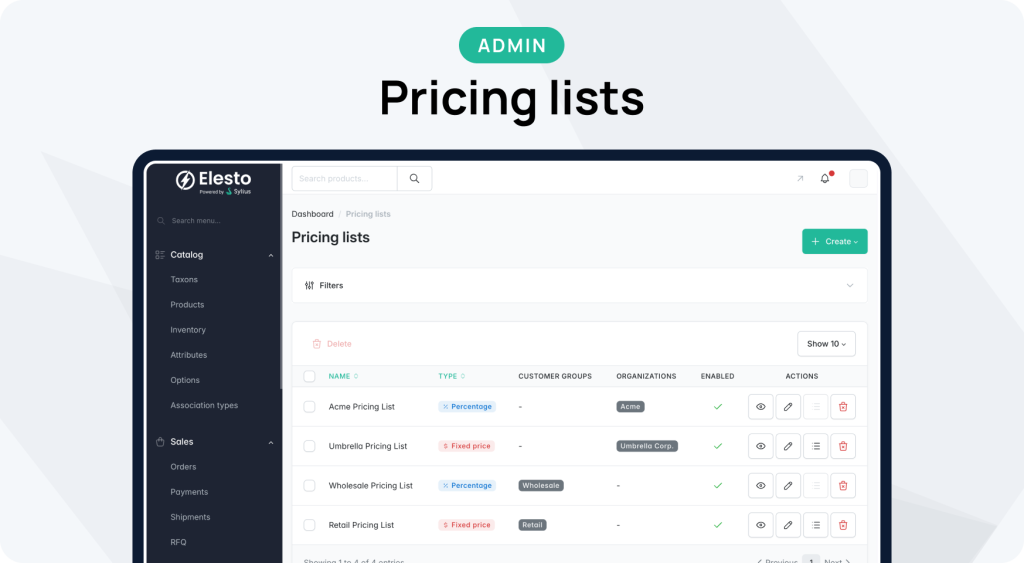Open the list icon for Umbrella Pricing List

click(816, 446)
